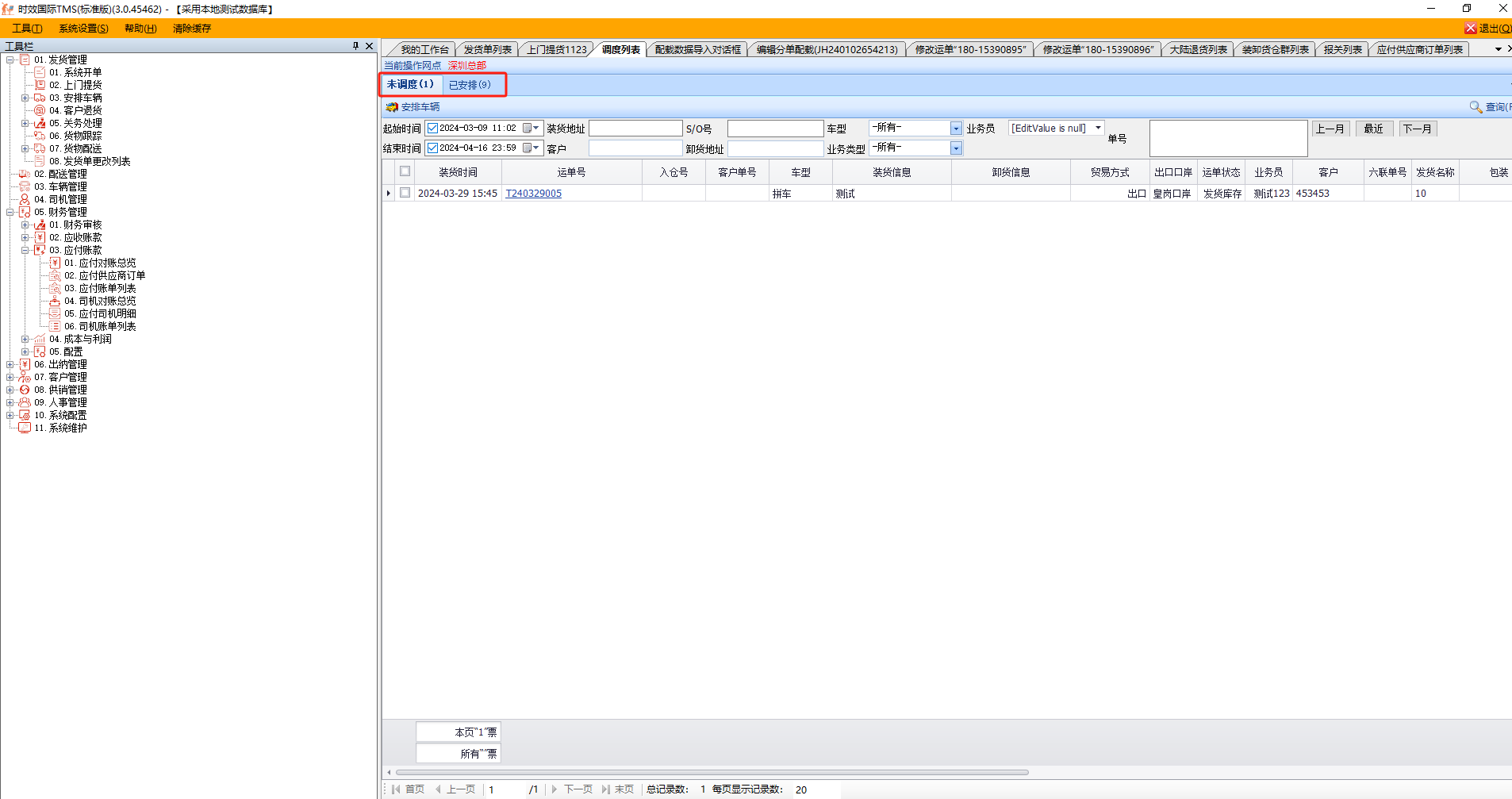Toggle the 起始时间 date checkbox
The height and width of the screenshot is (799, 1512).
[432, 128]
